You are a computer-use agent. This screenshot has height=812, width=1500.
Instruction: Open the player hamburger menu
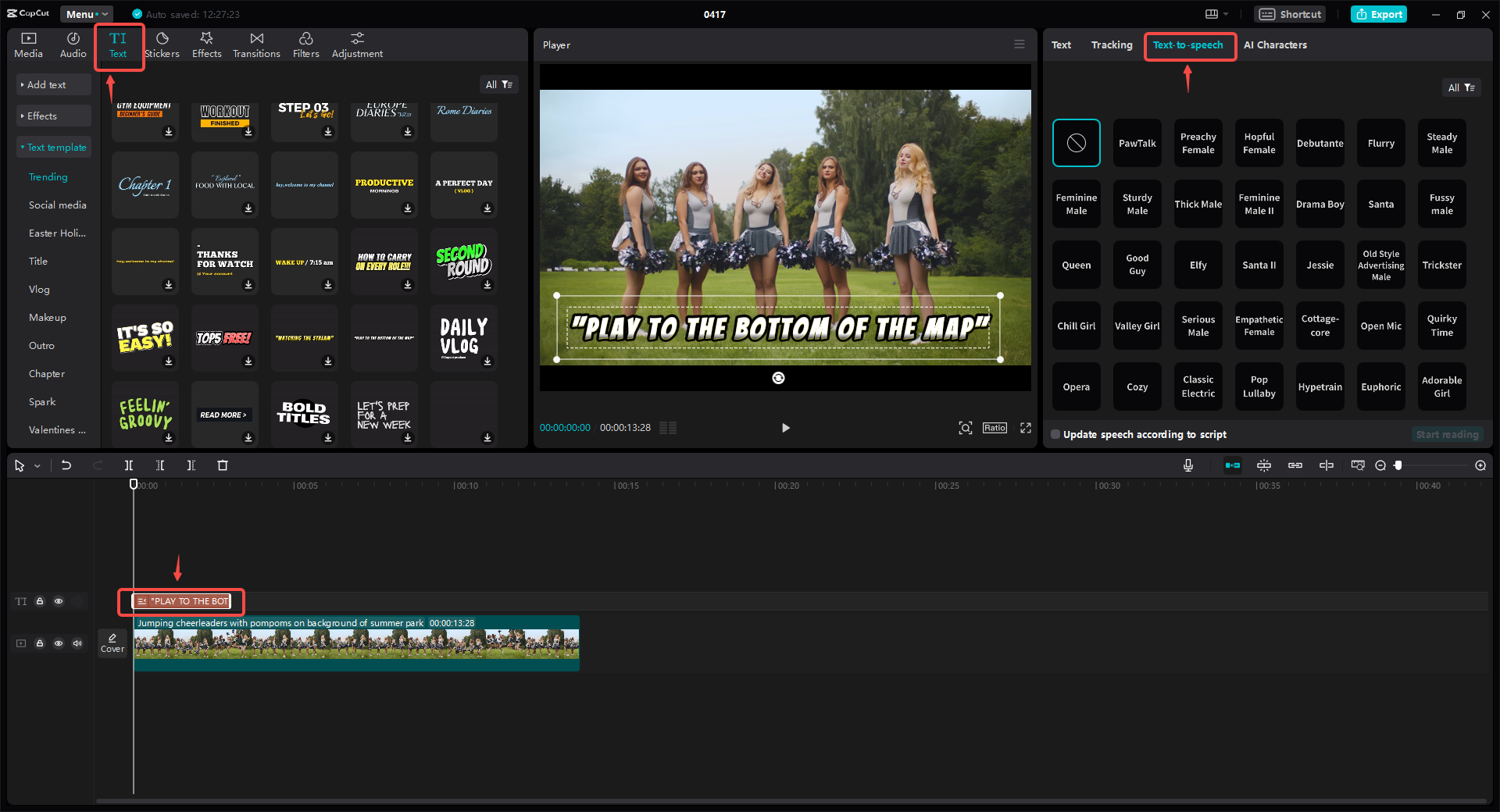1020,45
